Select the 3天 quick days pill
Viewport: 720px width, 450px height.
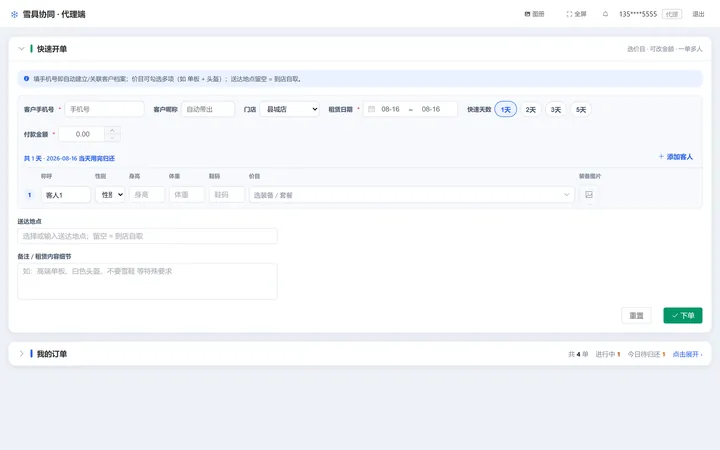[556, 110]
